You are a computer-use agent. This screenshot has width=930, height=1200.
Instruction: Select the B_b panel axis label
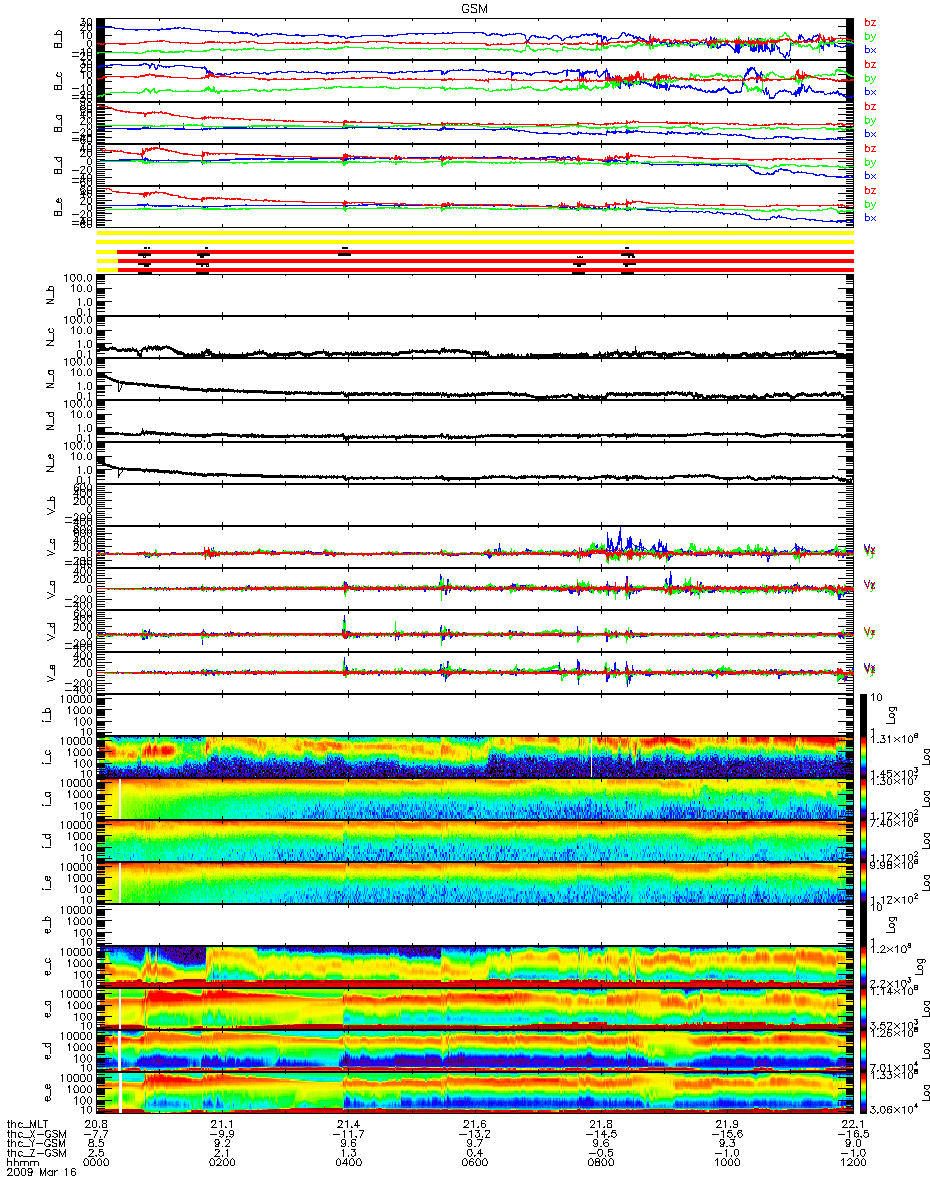[x=59, y=40]
